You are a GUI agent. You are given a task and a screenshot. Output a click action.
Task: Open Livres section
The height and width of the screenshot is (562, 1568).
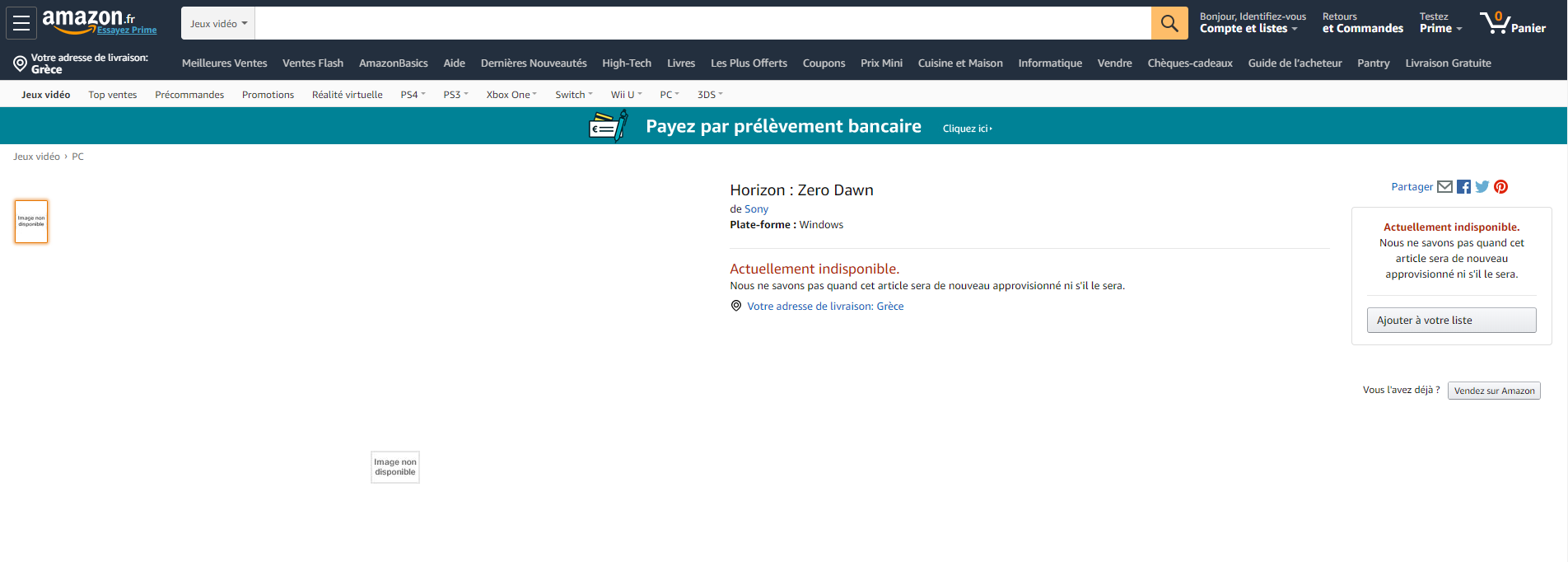pos(681,63)
